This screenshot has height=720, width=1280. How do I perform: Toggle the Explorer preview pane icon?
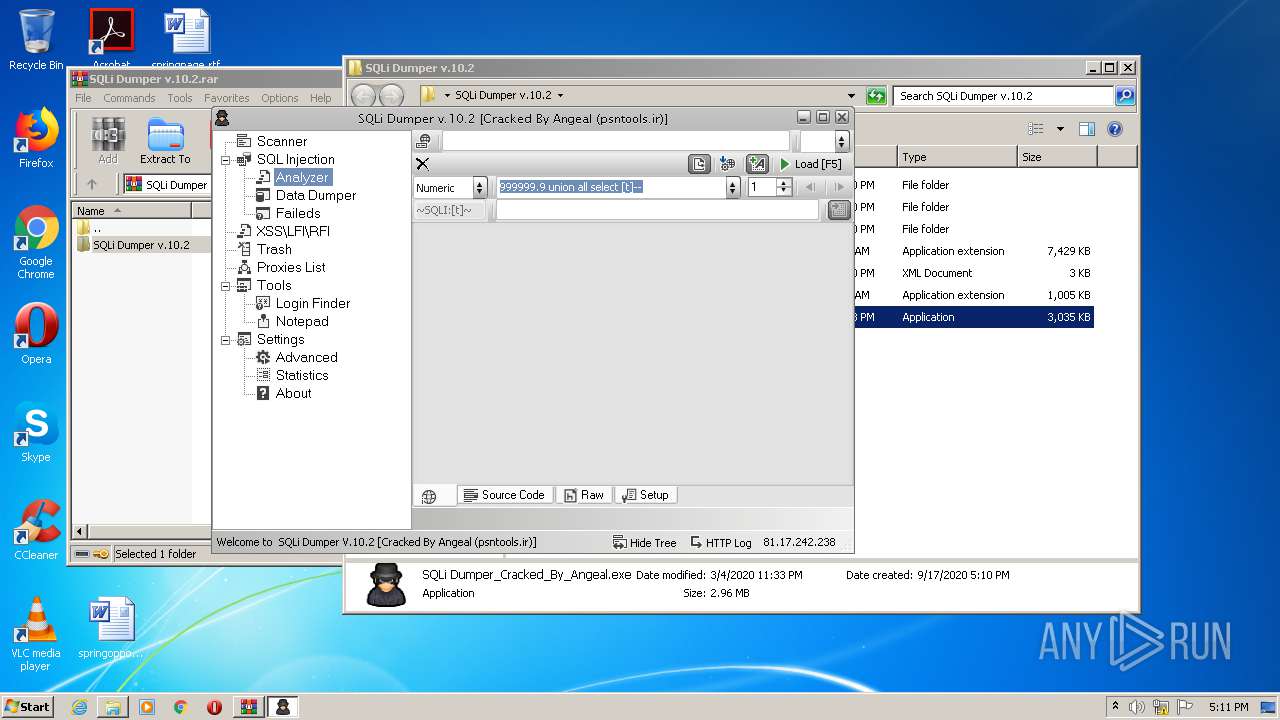click(x=1087, y=129)
